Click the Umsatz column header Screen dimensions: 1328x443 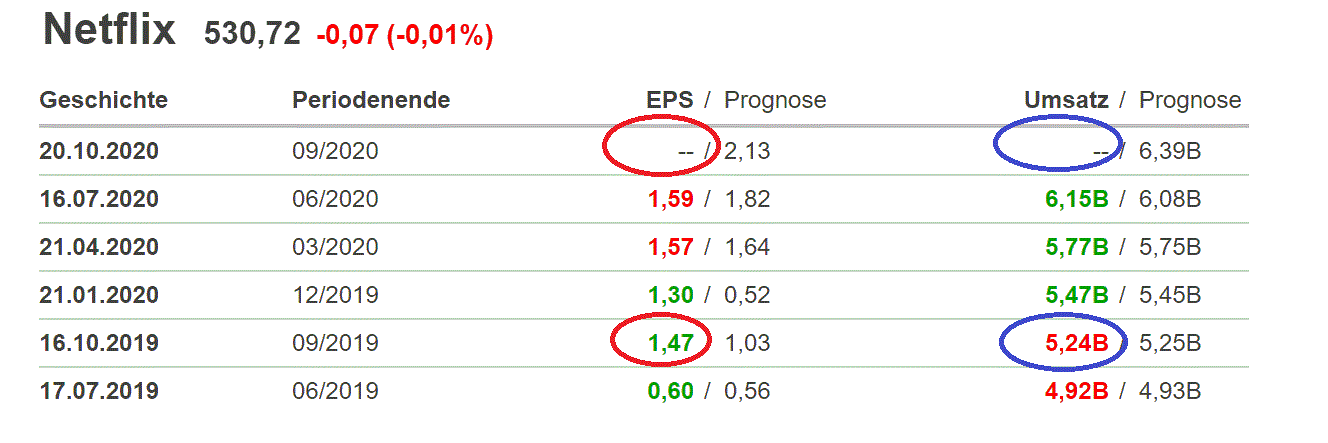point(1067,100)
